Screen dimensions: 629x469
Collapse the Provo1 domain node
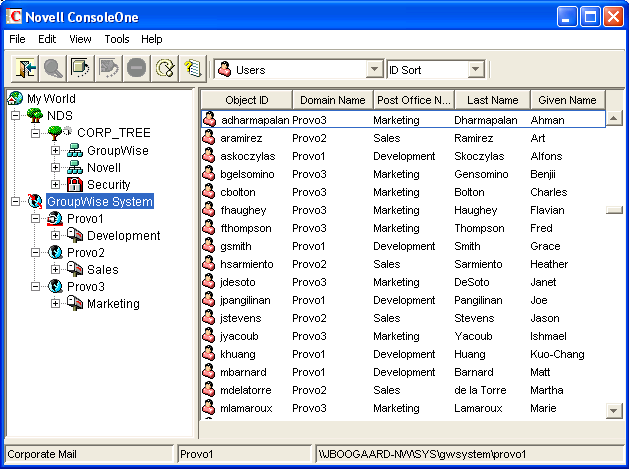click(35, 219)
